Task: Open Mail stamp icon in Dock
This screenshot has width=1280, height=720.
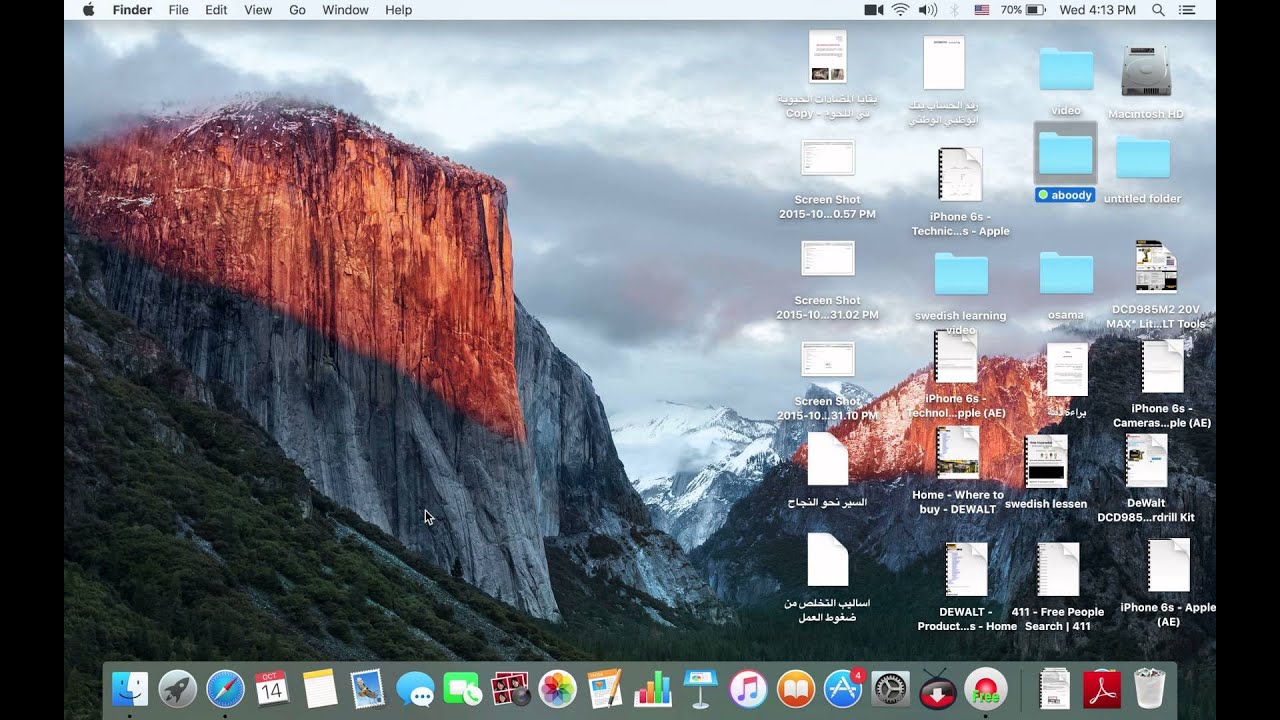Action: click(x=368, y=689)
